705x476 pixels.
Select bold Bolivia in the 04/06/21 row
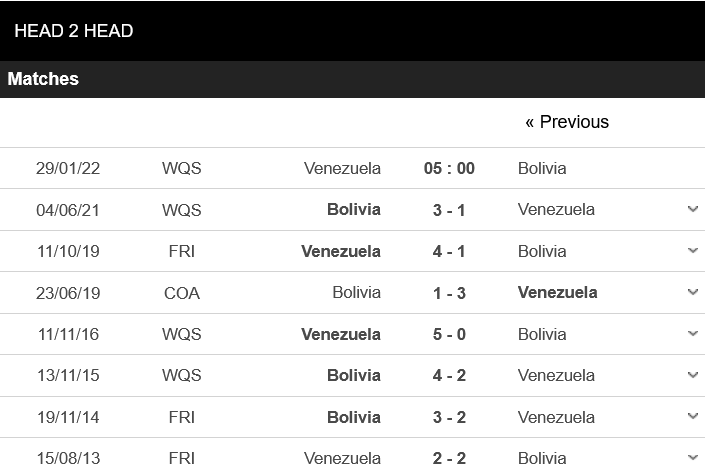click(x=353, y=209)
